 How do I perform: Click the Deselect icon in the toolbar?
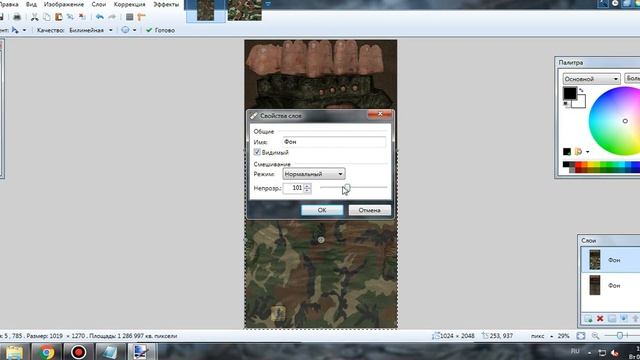tap(82, 17)
